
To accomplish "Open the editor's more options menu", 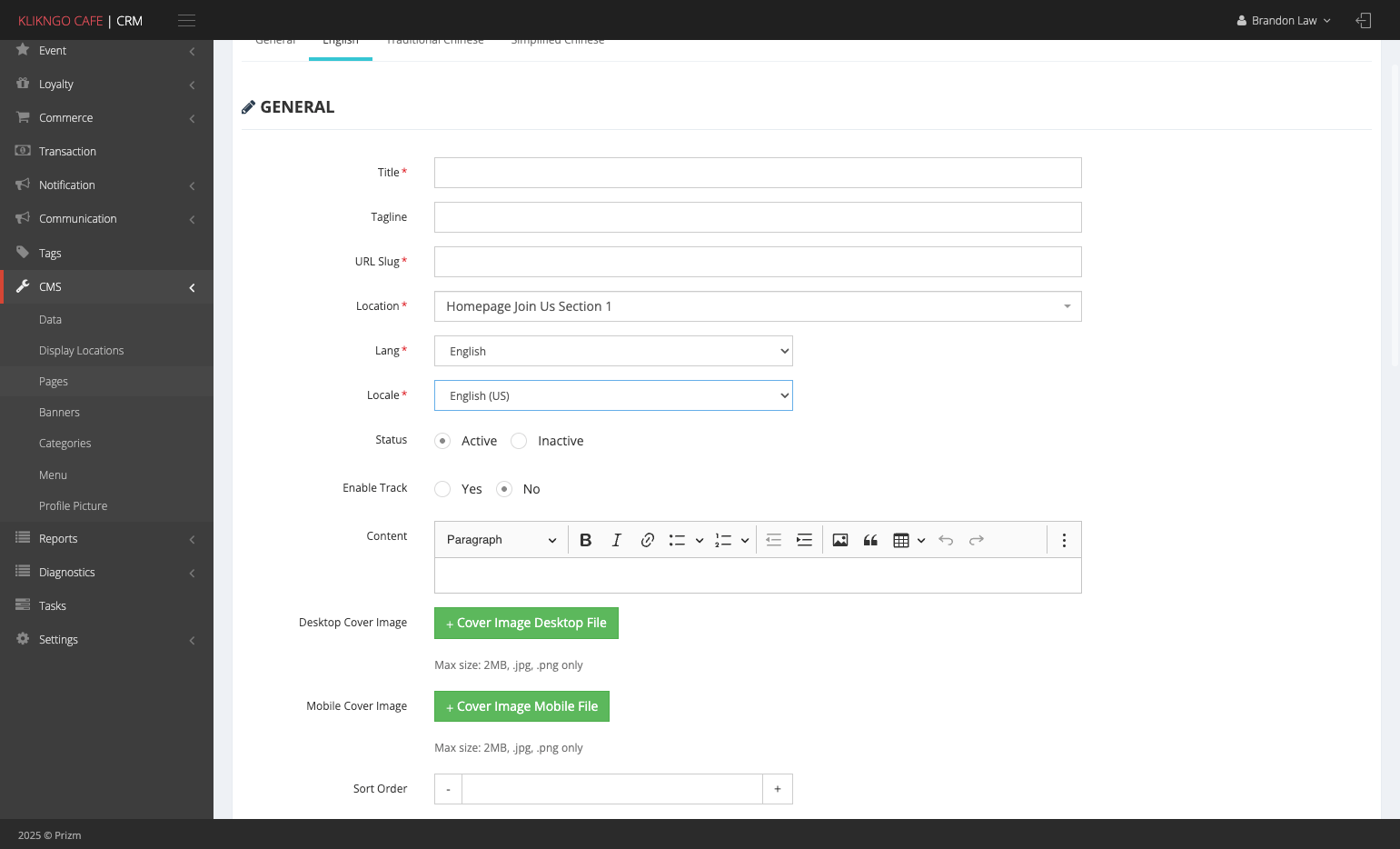I will coord(1064,540).
